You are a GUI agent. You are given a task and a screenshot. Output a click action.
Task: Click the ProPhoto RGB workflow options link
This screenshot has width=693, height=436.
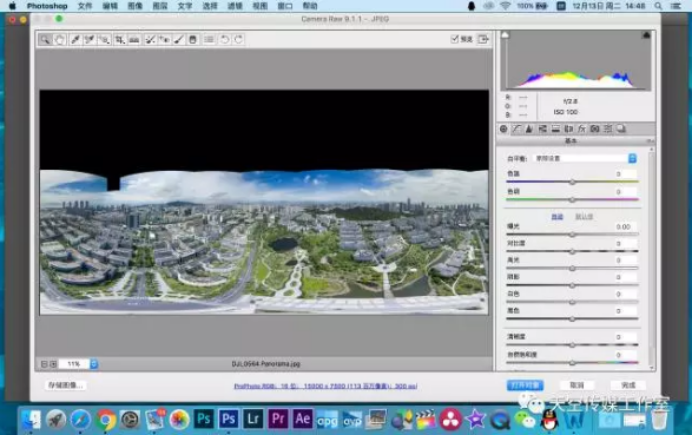tap(325, 385)
